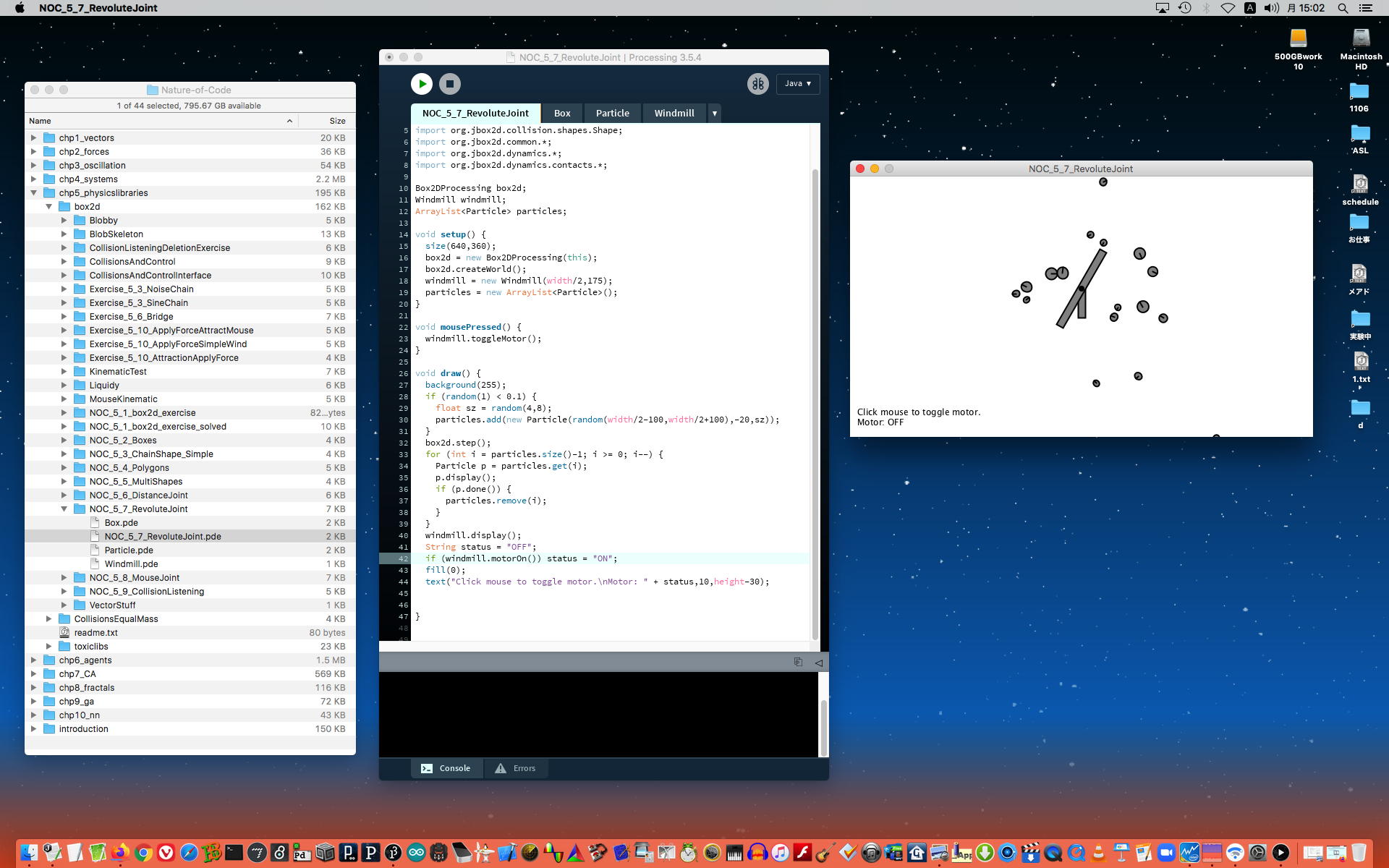Open Spotlight search in menu bar
This screenshot has height=868, width=1389.
coord(1343,8)
